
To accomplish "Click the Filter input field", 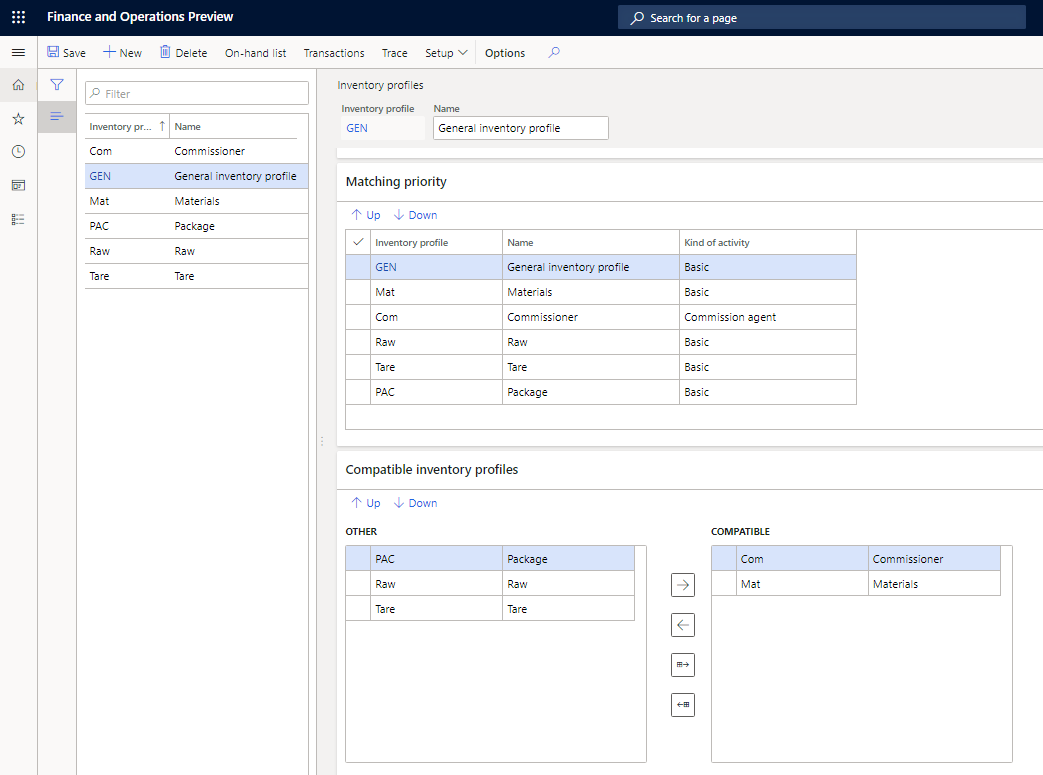I will point(197,94).
